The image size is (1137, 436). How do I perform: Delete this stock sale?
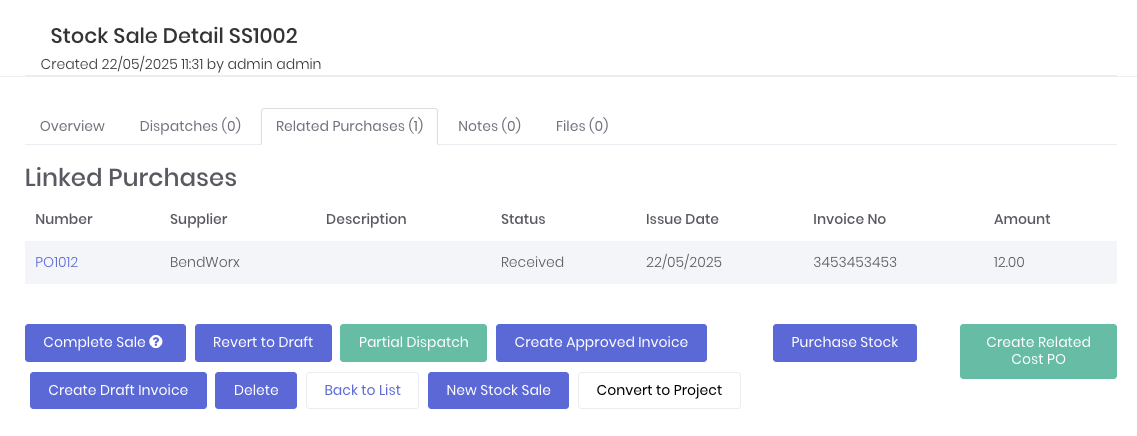[256, 390]
